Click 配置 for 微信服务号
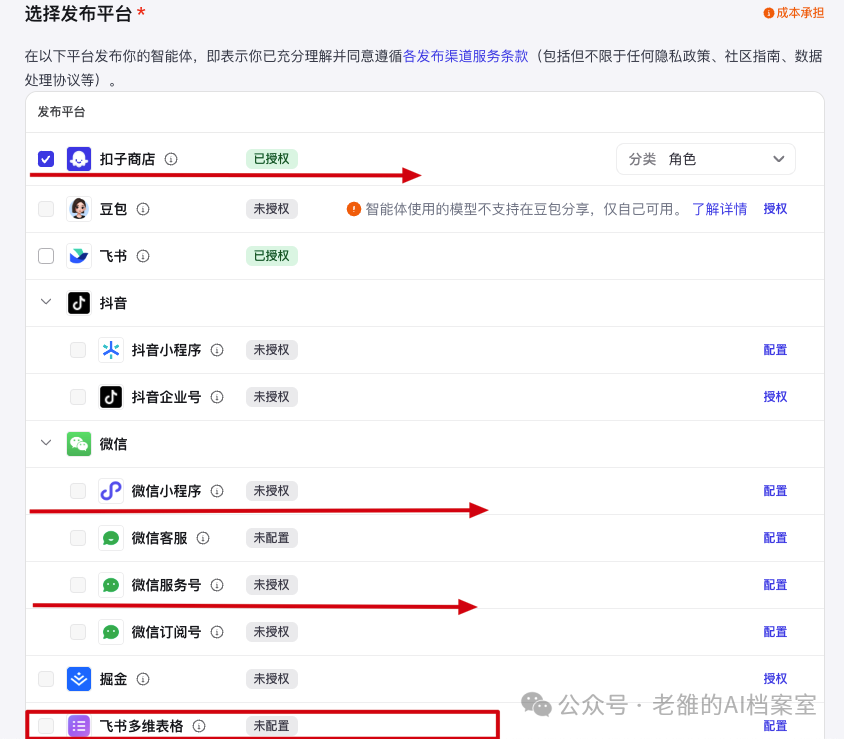Viewport: 844px width, 739px height. (775, 585)
